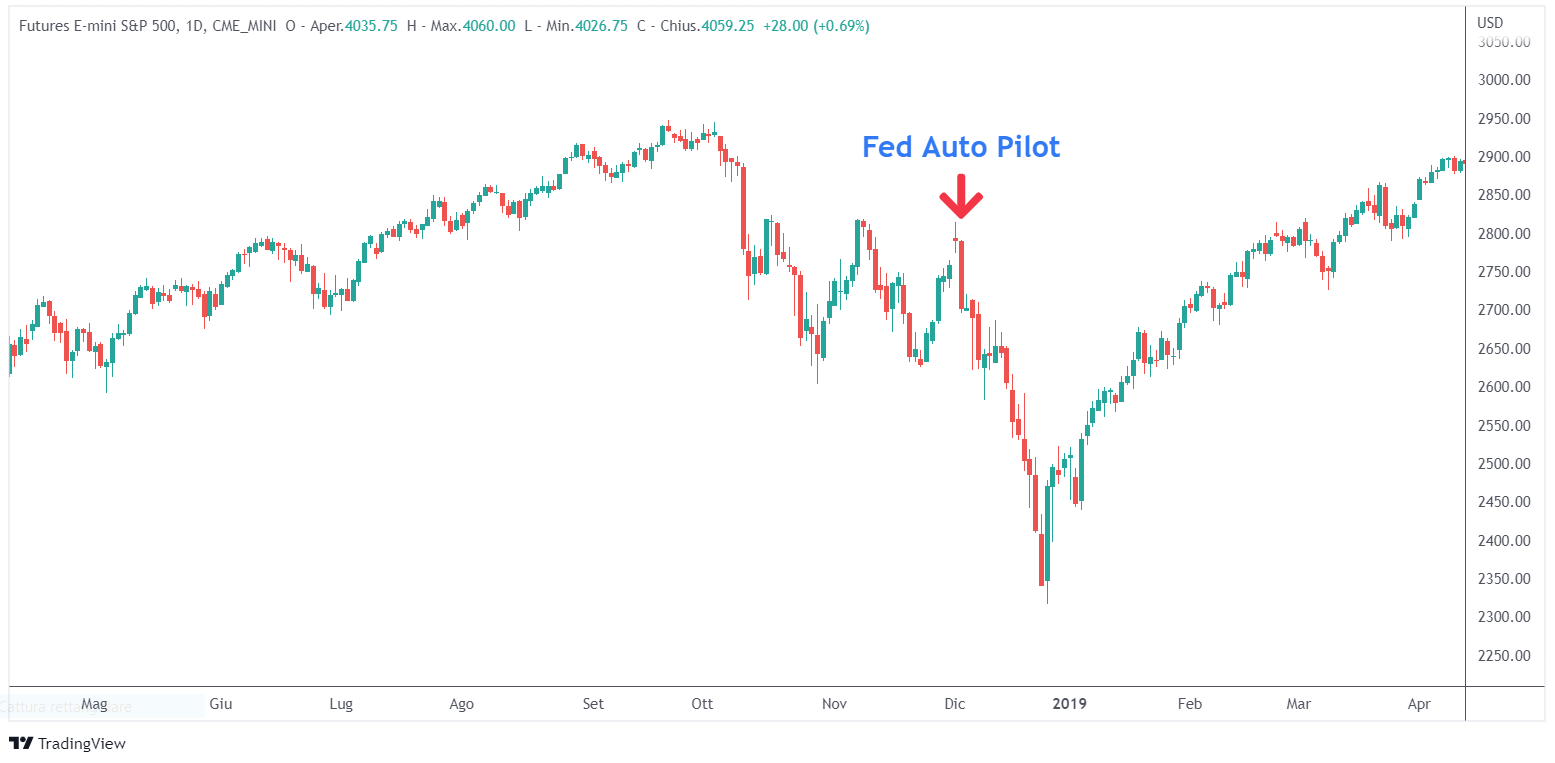The image size is (1555, 763).
Task: Click the 2250.00 price scale label
Action: (1505, 656)
